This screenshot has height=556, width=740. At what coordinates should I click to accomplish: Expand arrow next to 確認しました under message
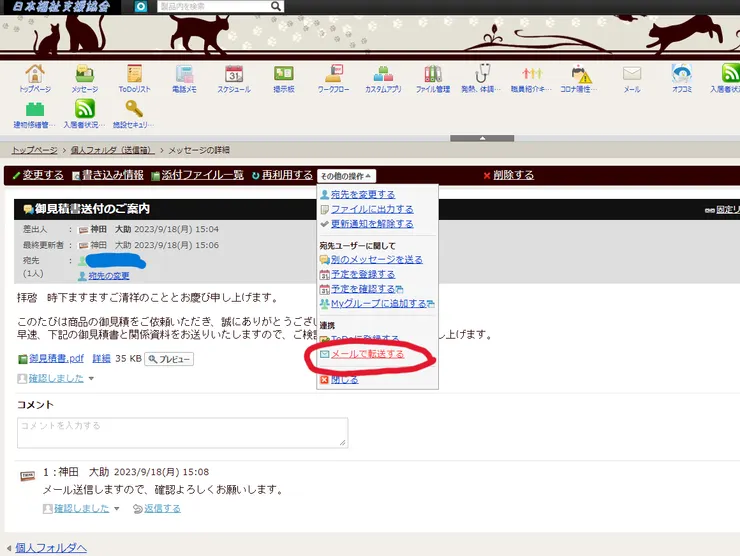click(x=91, y=379)
